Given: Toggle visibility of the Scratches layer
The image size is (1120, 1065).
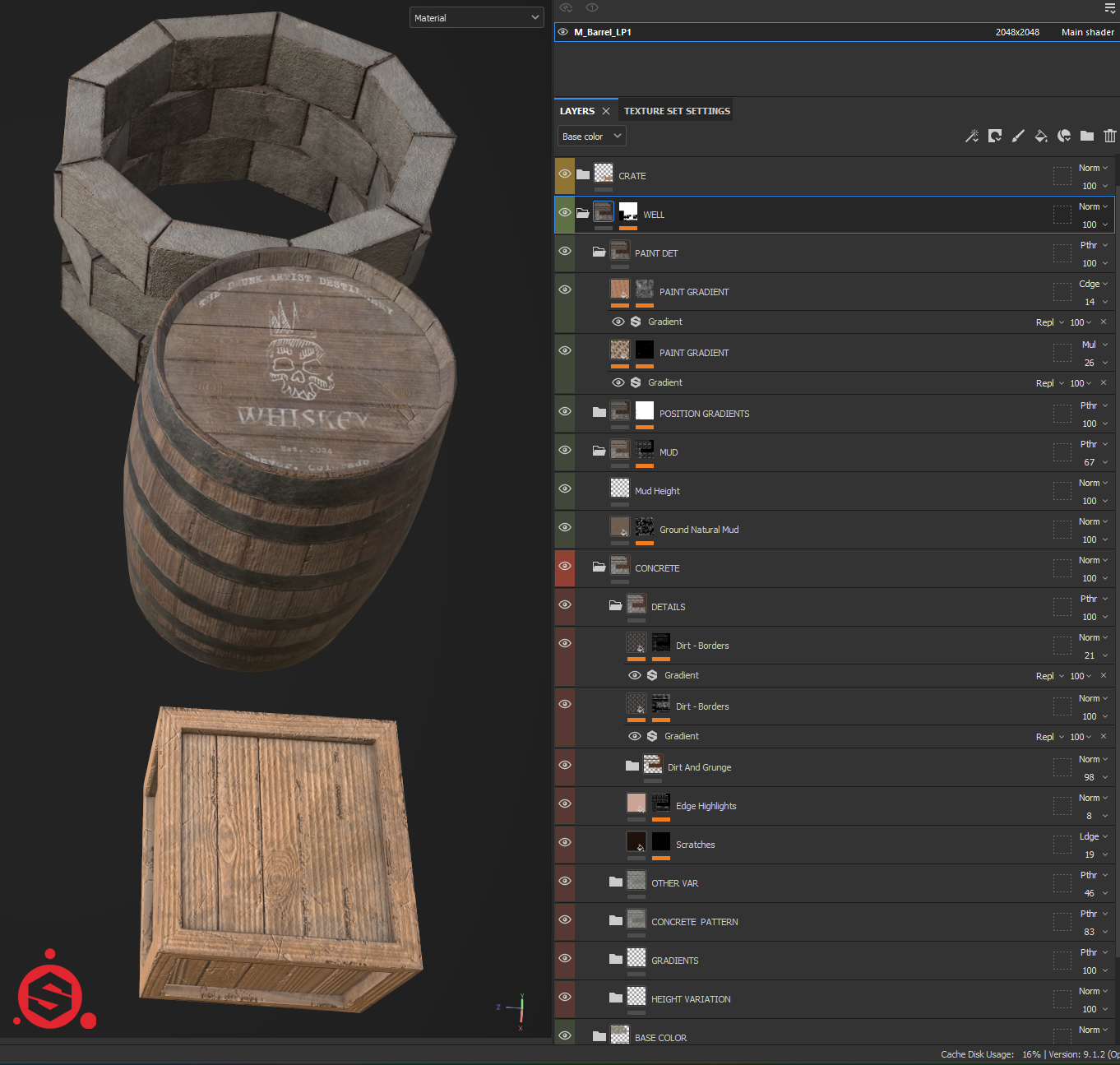Looking at the screenshot, I should [565, 842].
